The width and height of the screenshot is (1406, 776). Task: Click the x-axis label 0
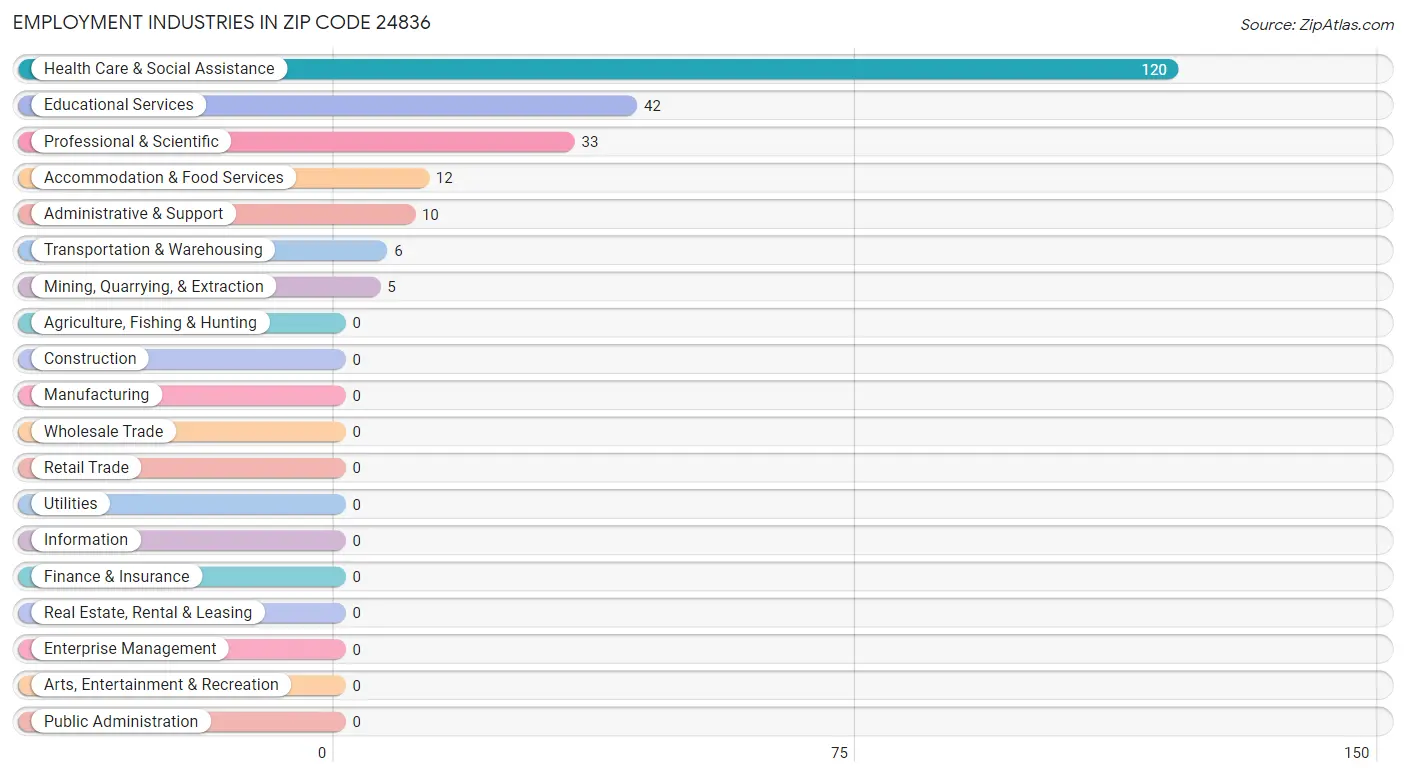click(x=322, y=753)
